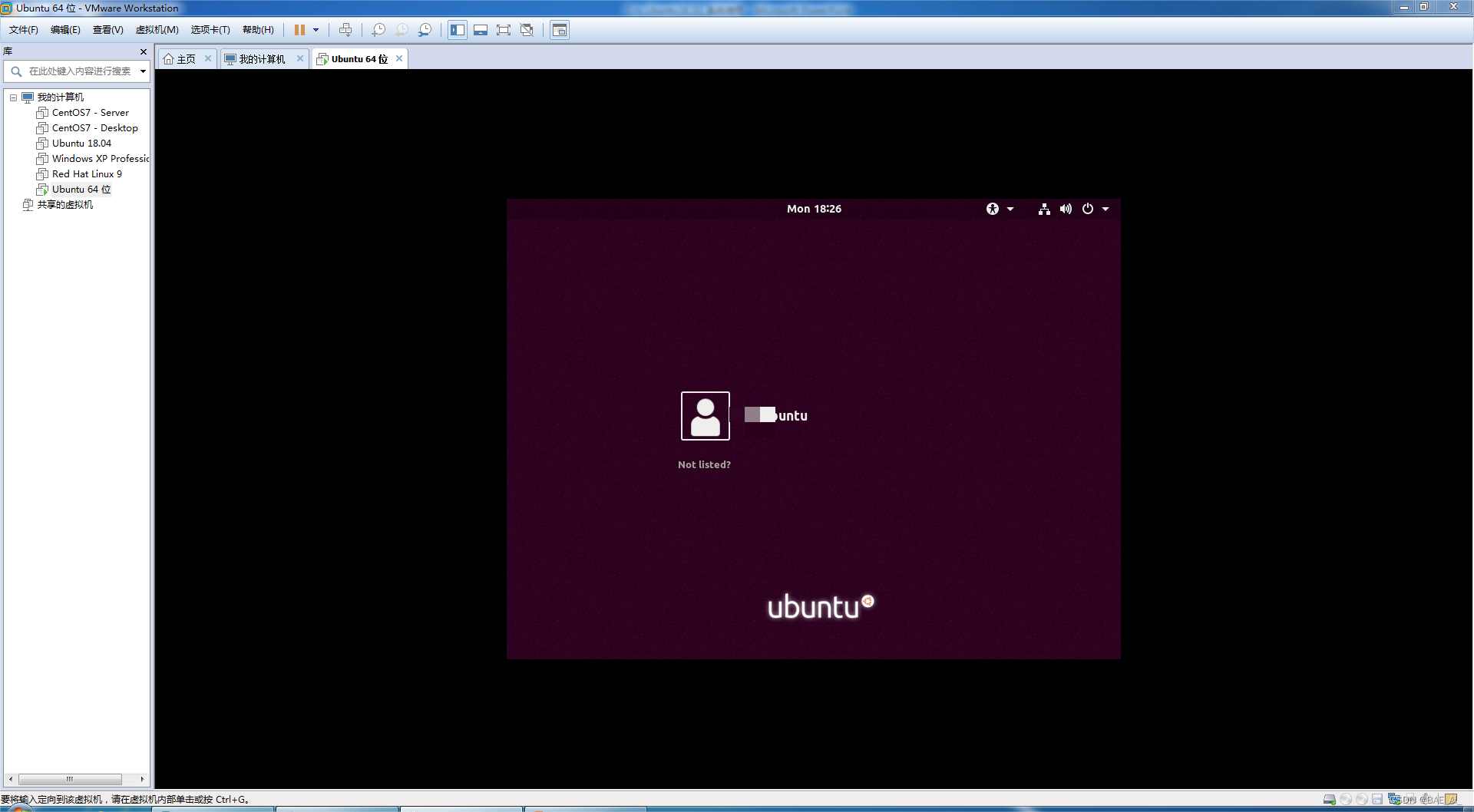Close the 主页 tab
Screen dimensions: 1474x812
coord(208,58)
